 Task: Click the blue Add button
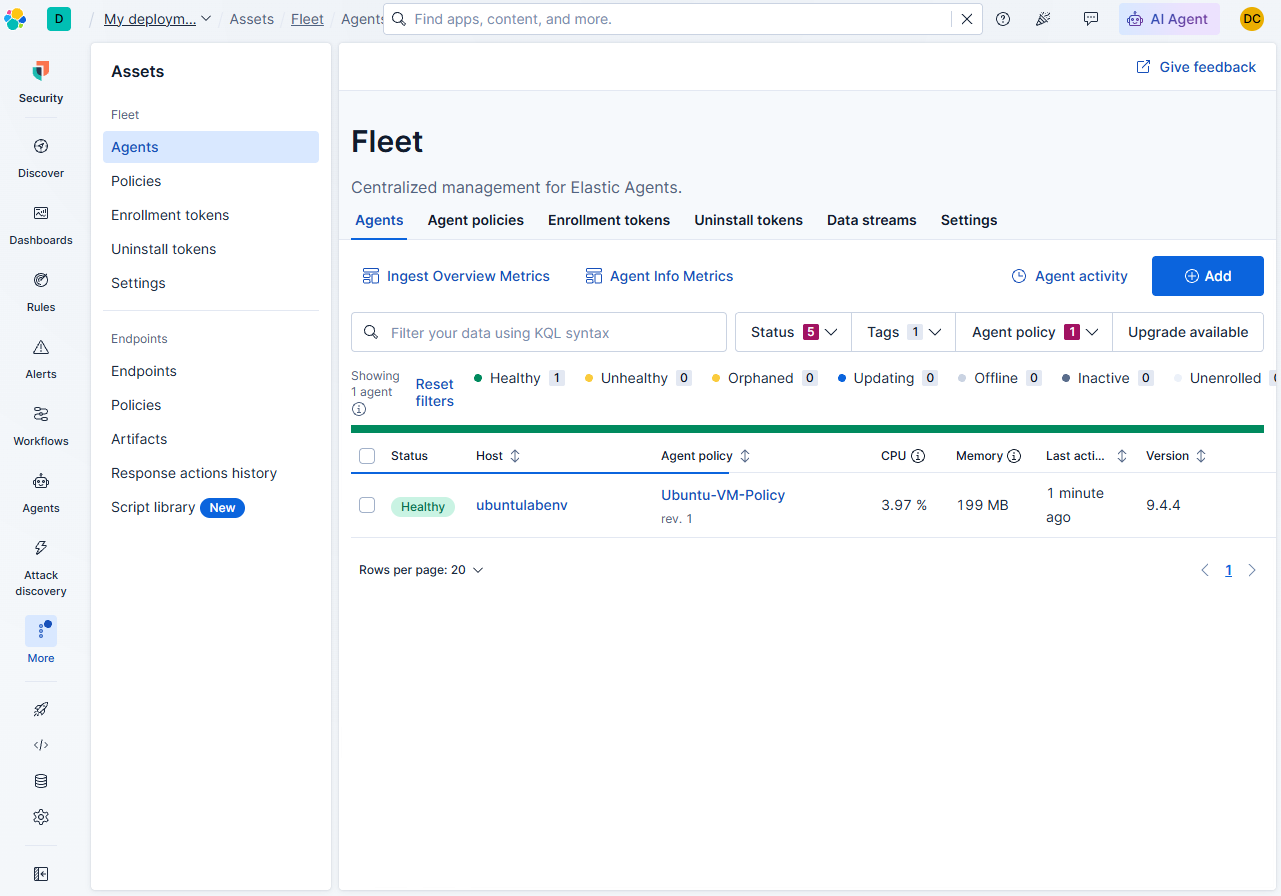tap(1208, 276)
